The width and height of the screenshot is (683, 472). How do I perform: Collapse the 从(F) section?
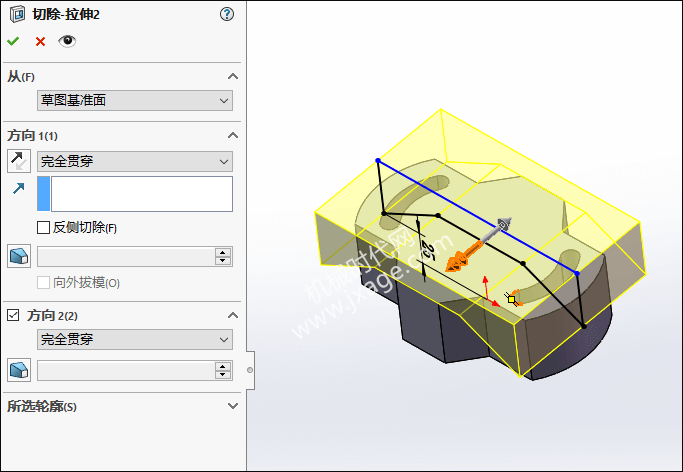click(x=233, y=77)
